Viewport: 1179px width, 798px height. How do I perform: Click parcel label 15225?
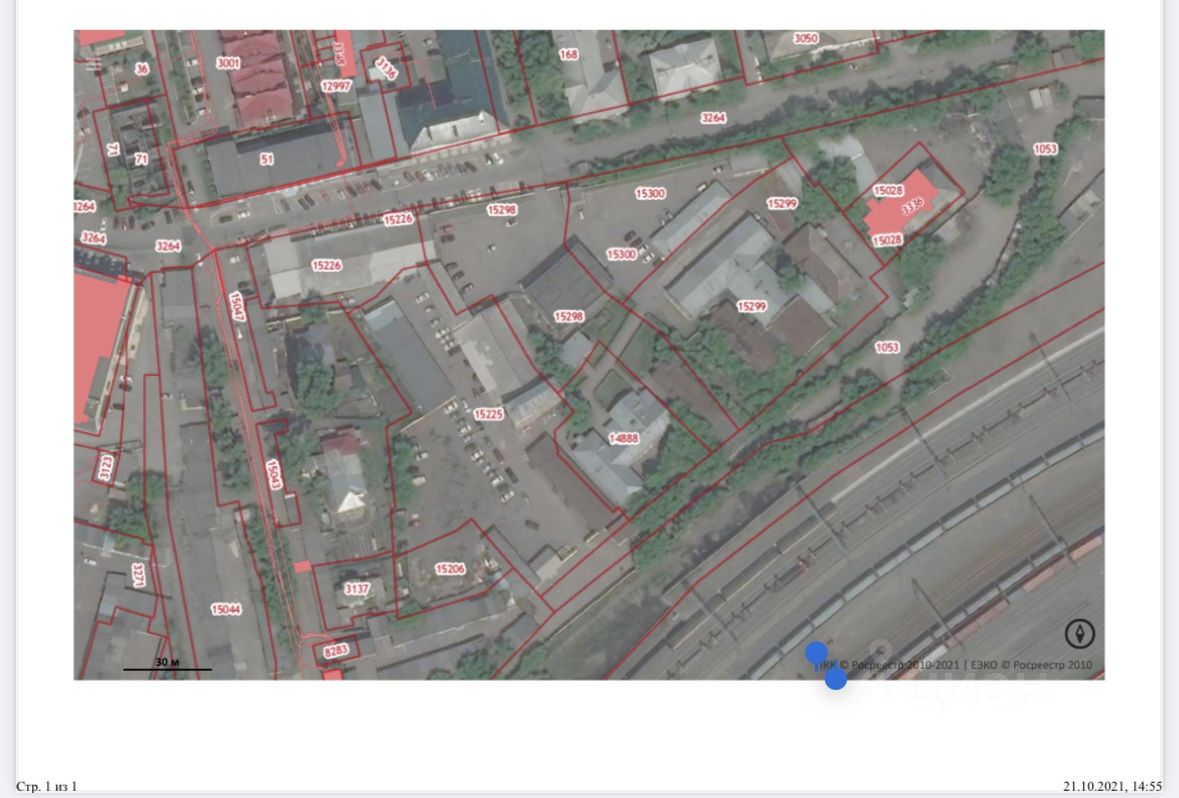click(x=489, y=414)
